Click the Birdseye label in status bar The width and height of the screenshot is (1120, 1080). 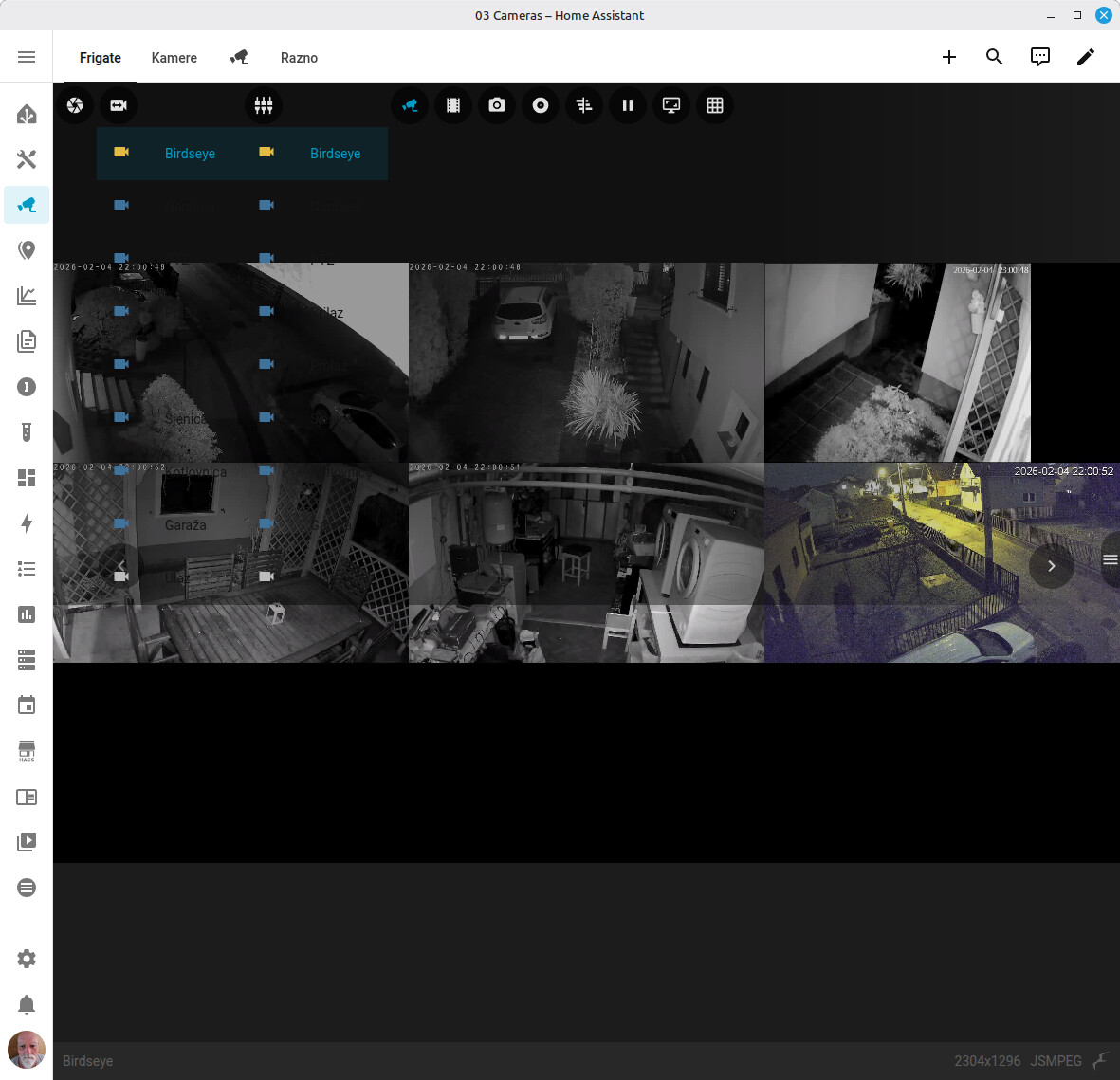point(88,1061)
